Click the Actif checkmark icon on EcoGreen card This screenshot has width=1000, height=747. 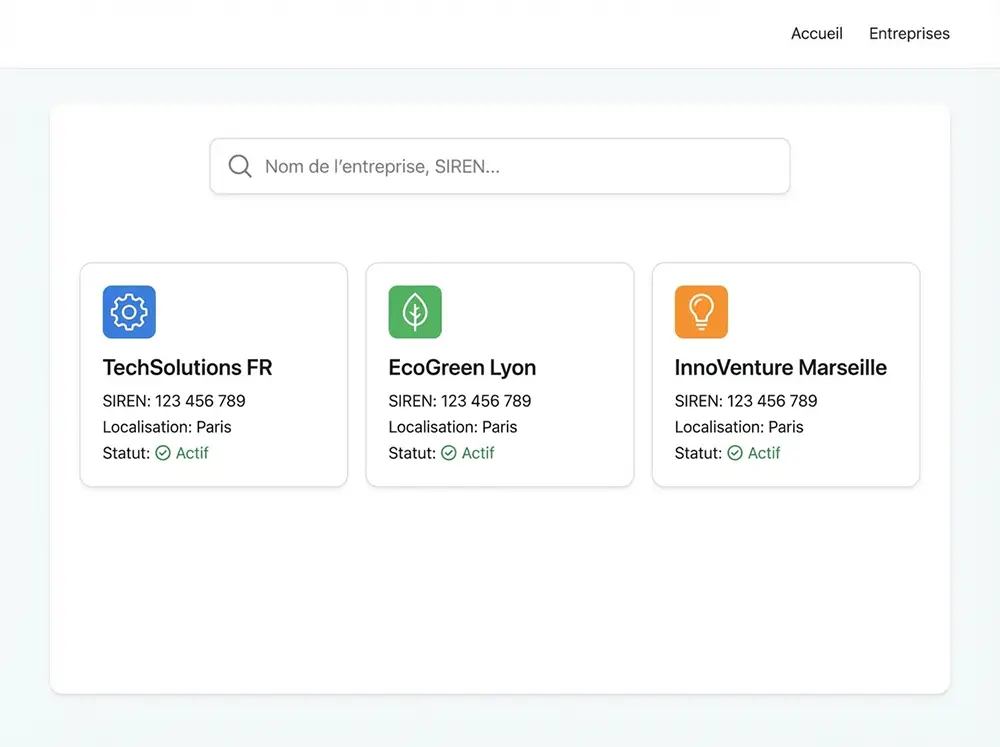pos(449,453)
